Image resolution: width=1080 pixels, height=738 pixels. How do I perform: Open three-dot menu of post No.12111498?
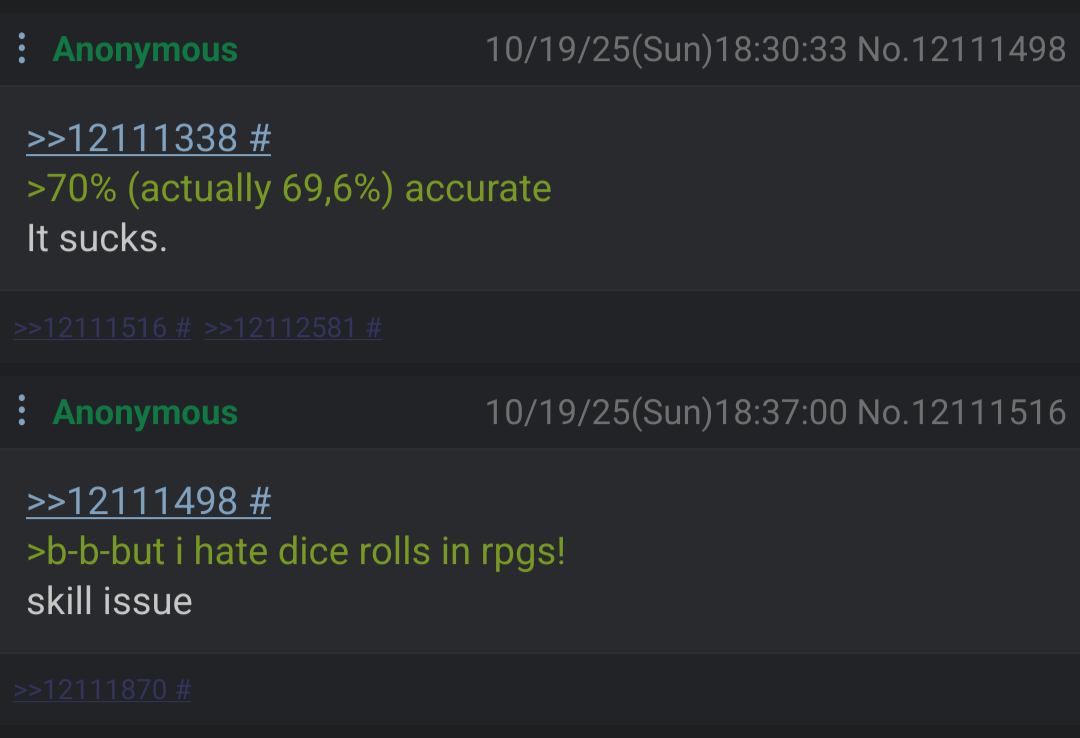point(22,49)
